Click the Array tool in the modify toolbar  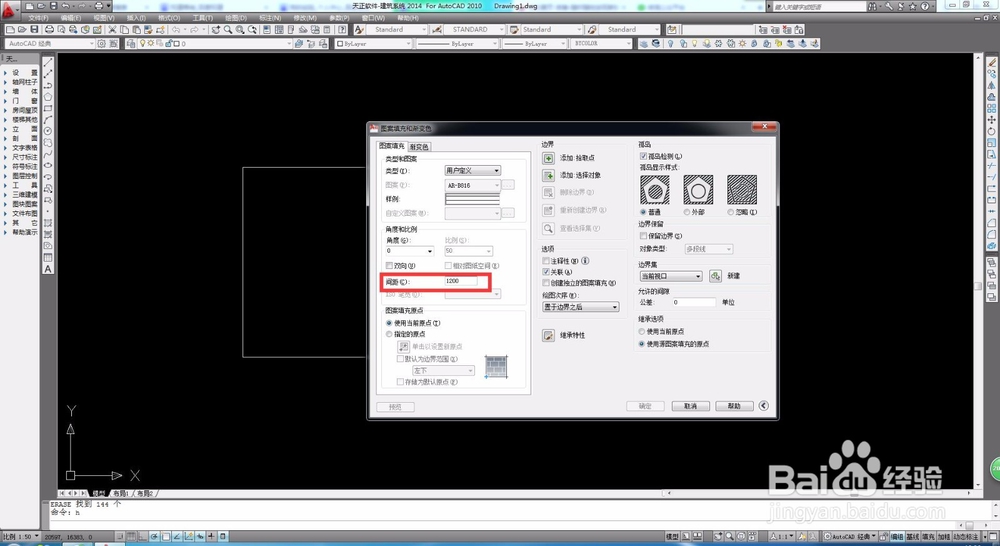pyautogui.click(x=992, y=108)
